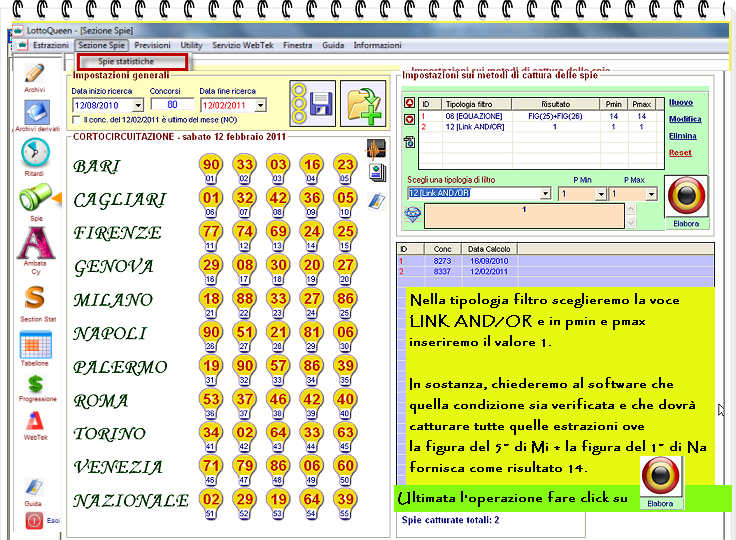Click Napoli ball 90 numbered 26
Viewport: 736px width, 540px height.
pyautogui.click(x=211, y=336)
